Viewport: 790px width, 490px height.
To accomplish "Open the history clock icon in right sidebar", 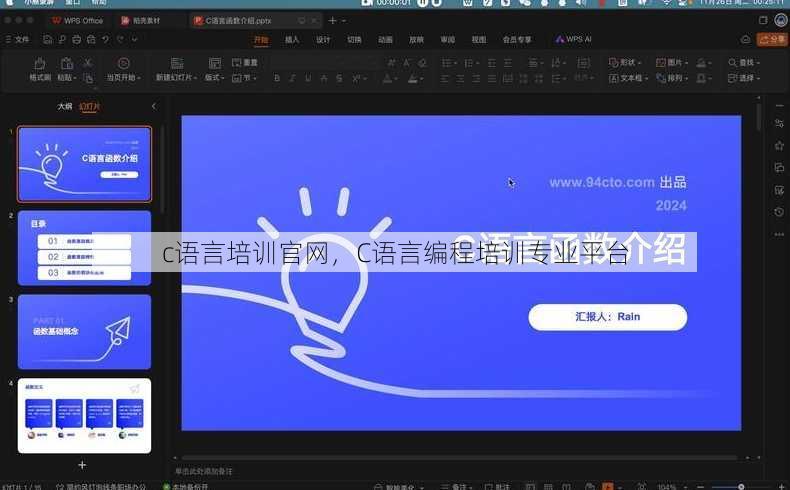I will pyautogui.click(x=779, y=212).
